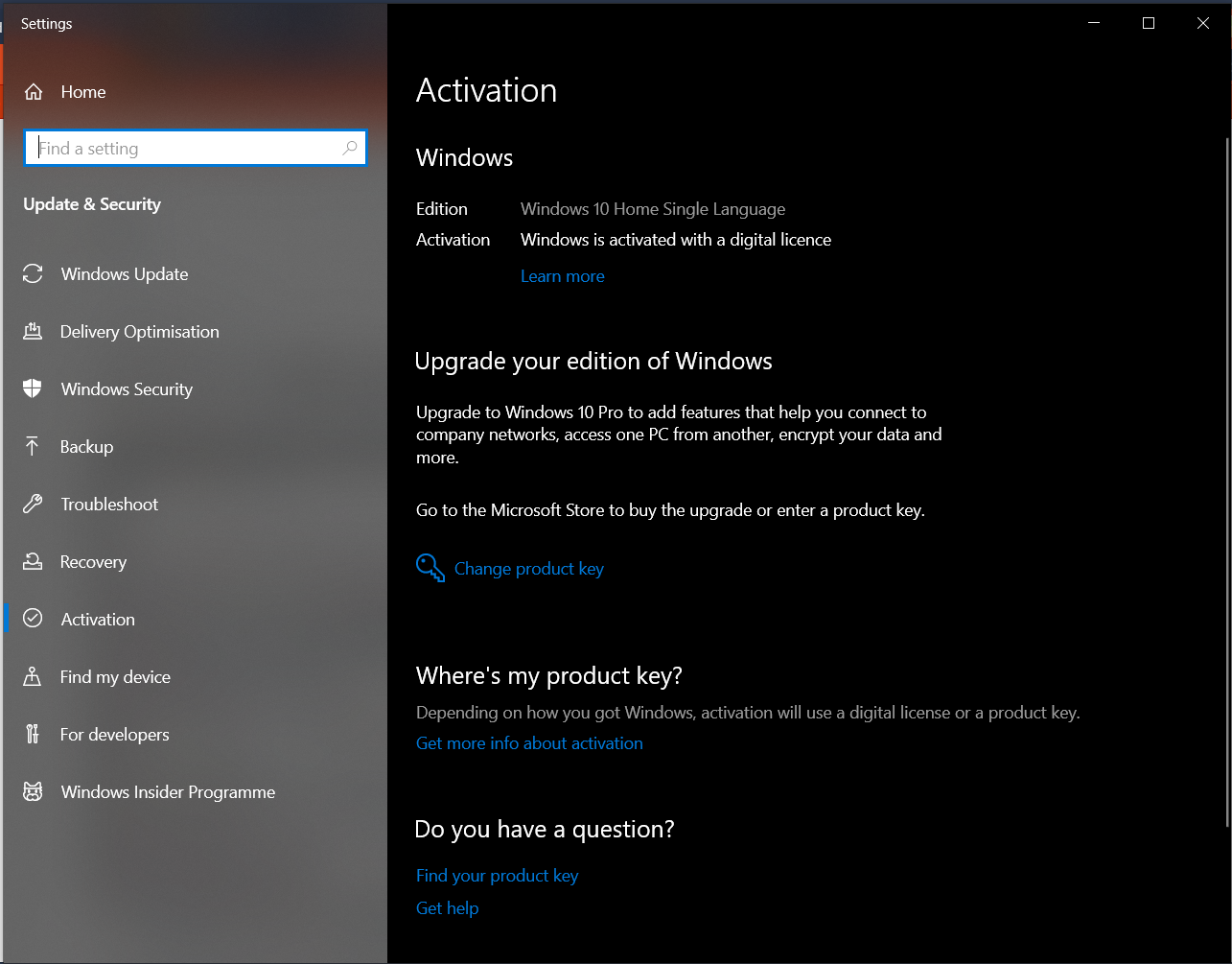Click the magnifier icon in search box
The image size is (1232, 964).
click(350, 148)
